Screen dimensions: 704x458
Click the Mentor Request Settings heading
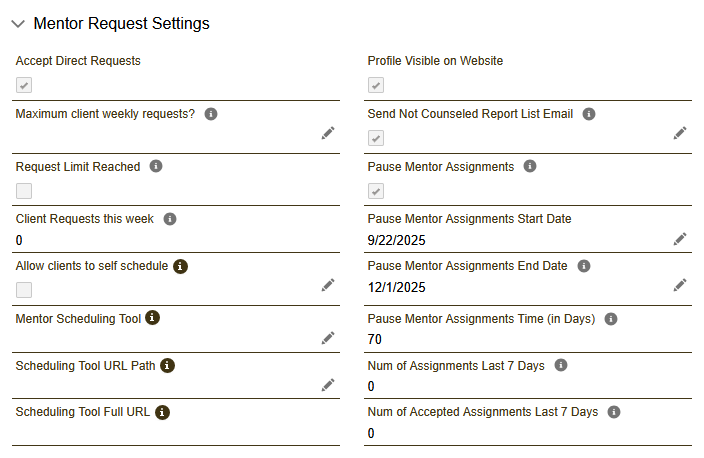pyautogui.click(x=121, y=23)
